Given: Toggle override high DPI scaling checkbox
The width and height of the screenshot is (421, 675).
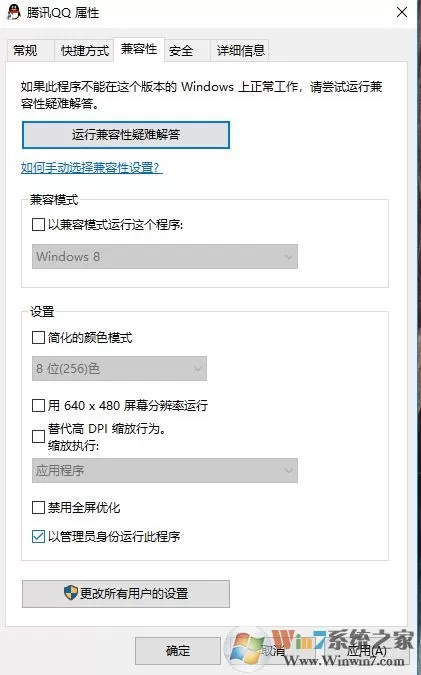Looking at the screenshot, I should click(38, 436).
